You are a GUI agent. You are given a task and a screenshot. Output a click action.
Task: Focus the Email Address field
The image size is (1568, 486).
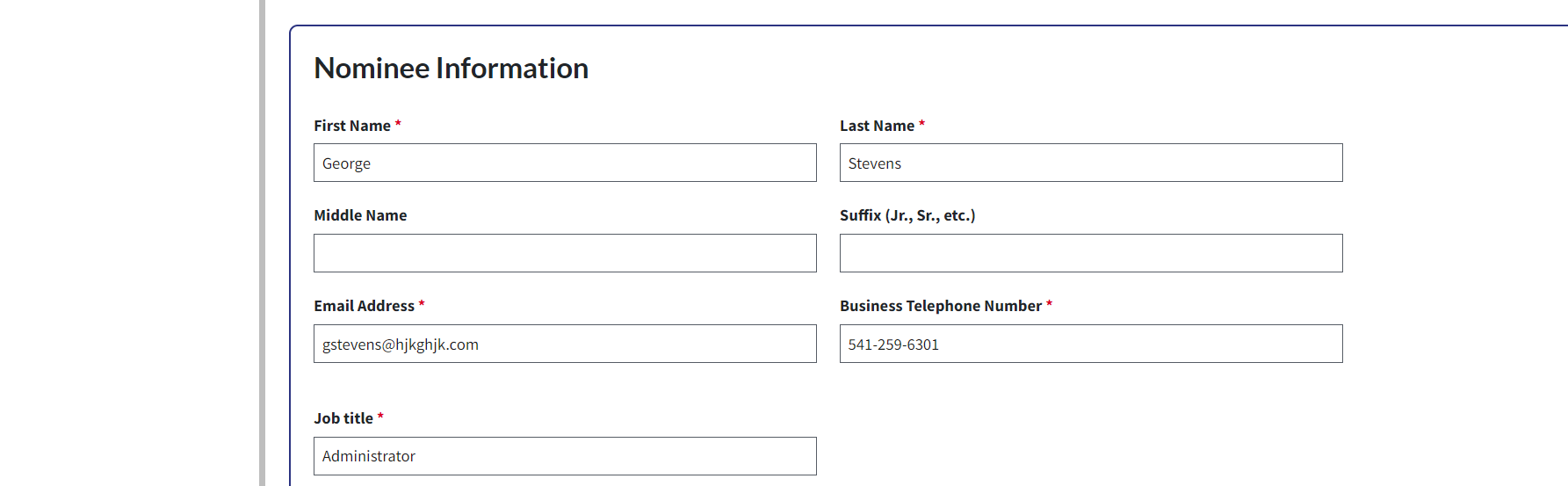pyautogui.click(x=565, y=345)
